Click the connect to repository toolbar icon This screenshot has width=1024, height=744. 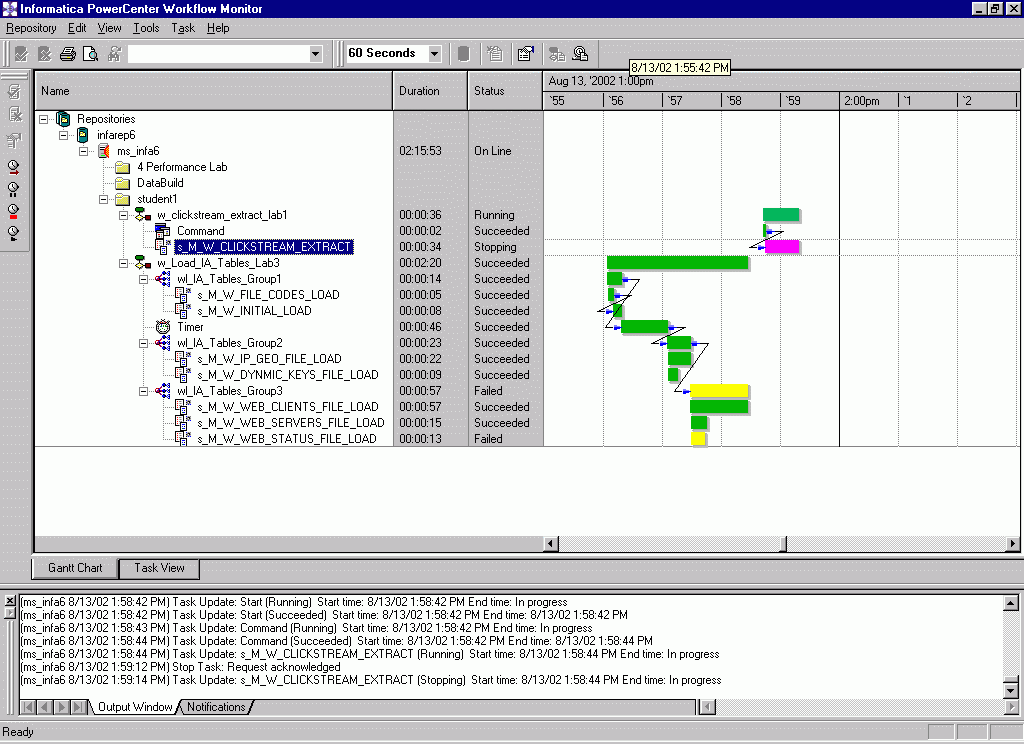22,54
